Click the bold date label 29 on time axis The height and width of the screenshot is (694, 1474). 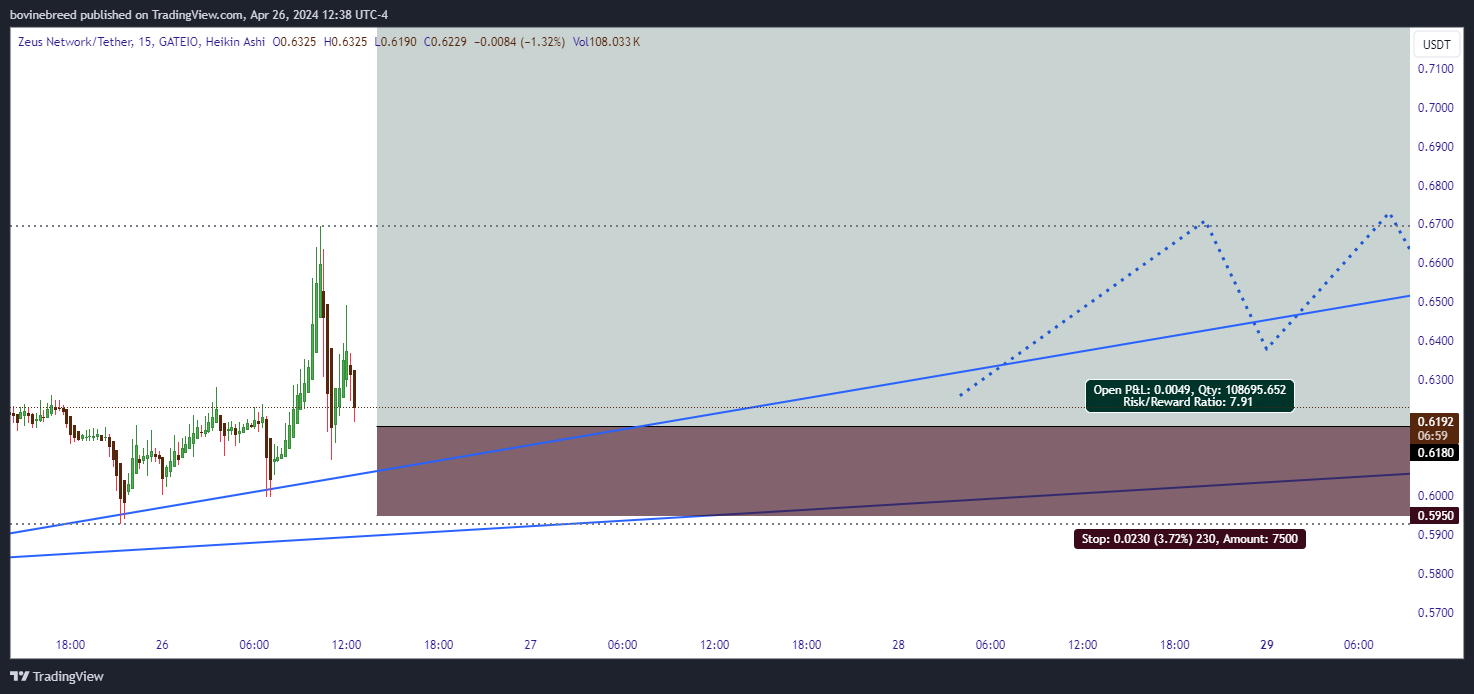pyautogui.click(x=1267, y=645)
